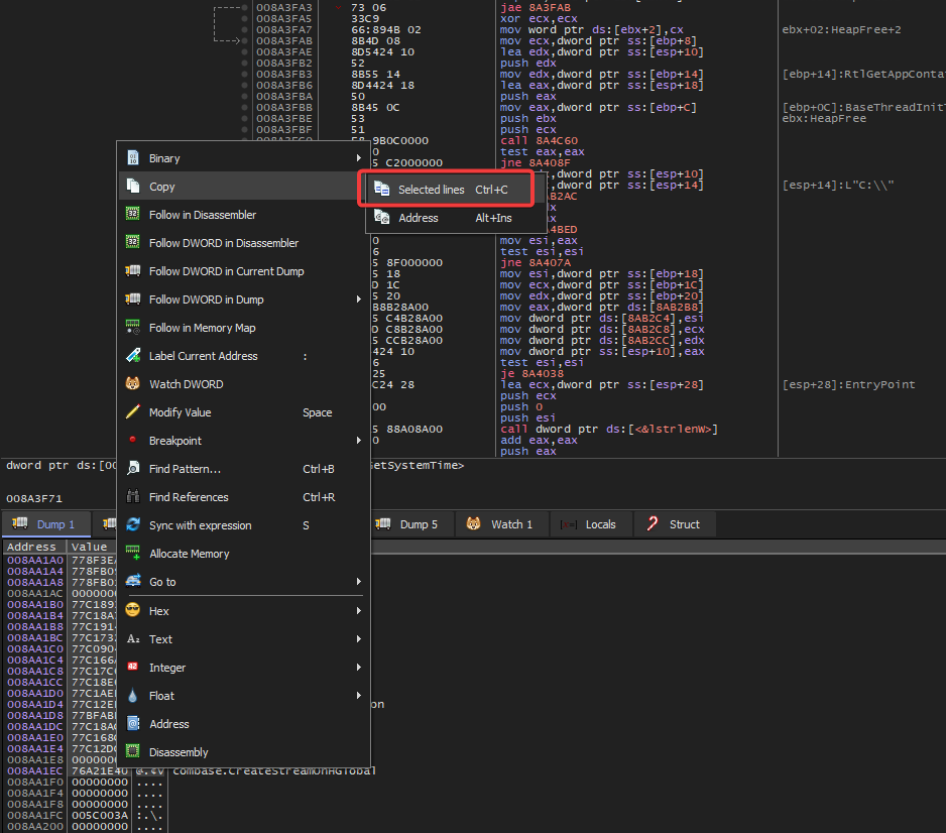Screen dimensions: 946x833
Task: Expand the Binary submenu arrow
Action: point(357,158)
